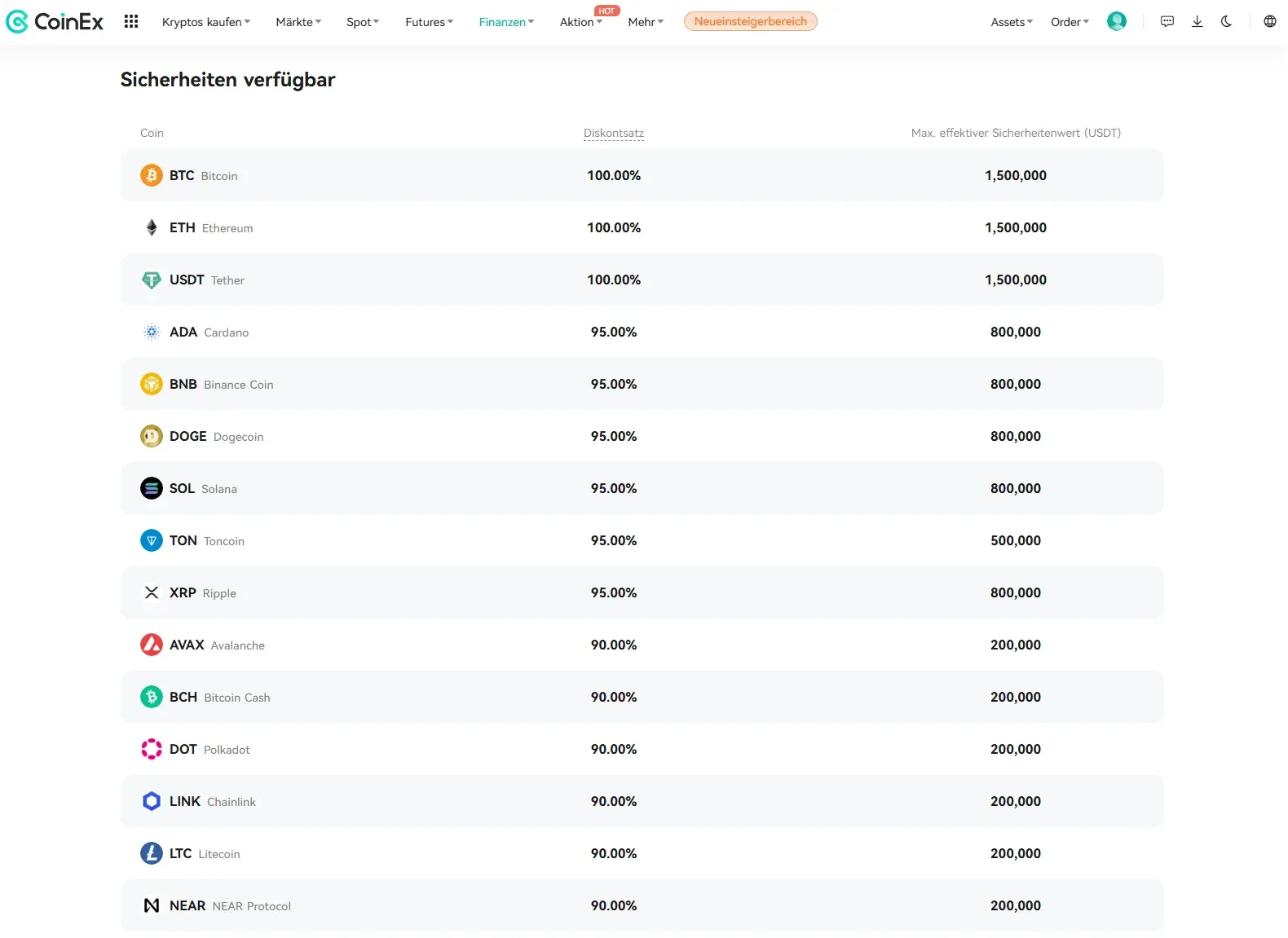Click the Bitcoin Cash icon
1288x938 pixels.
tap(152, 697)
